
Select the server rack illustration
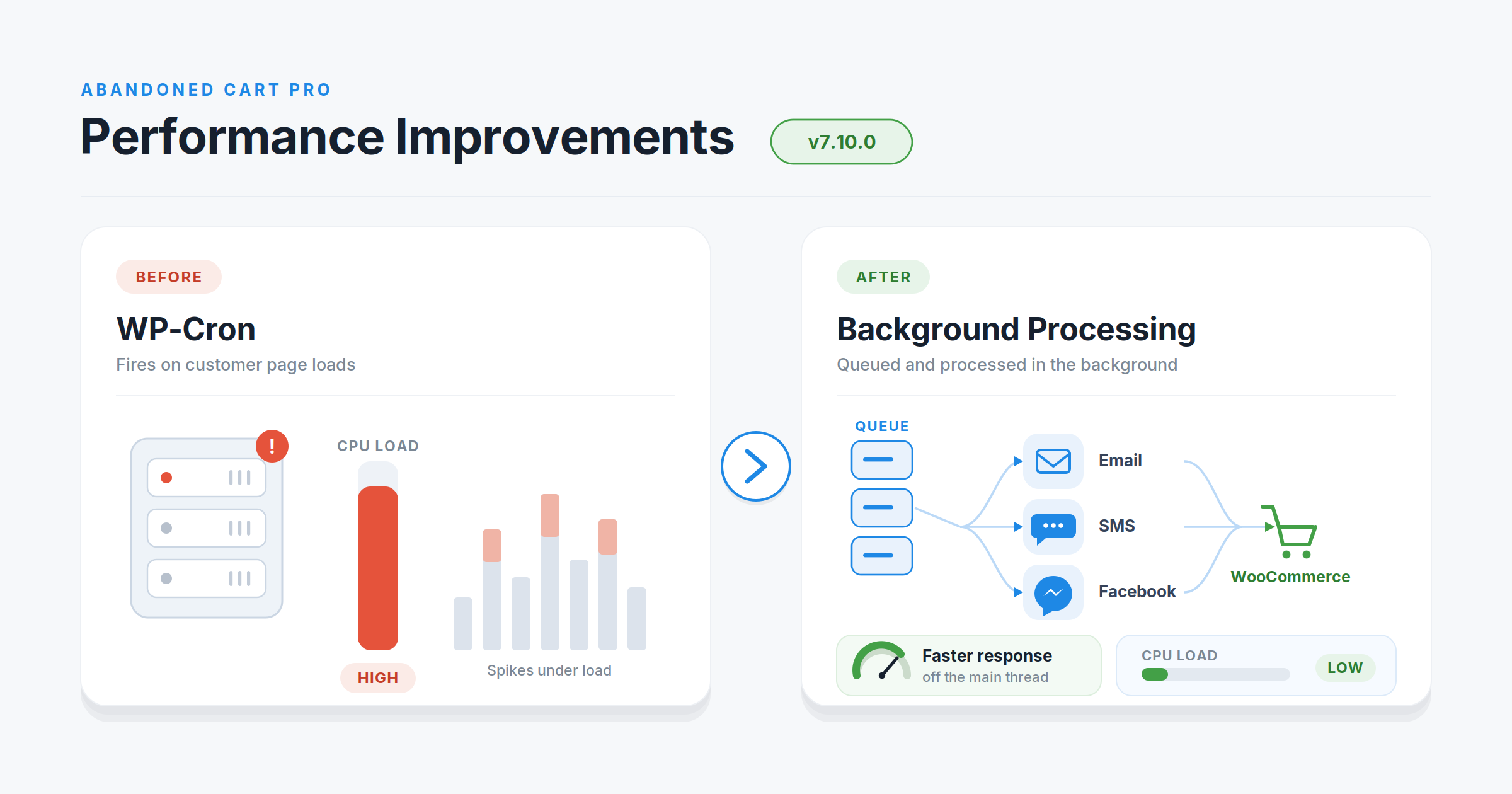(207, 528)
